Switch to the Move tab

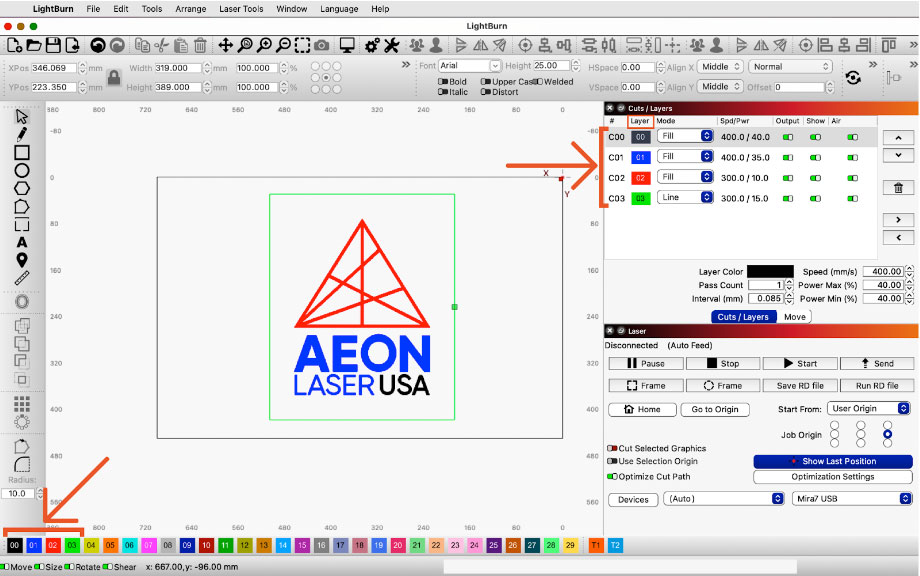point(794,317)
